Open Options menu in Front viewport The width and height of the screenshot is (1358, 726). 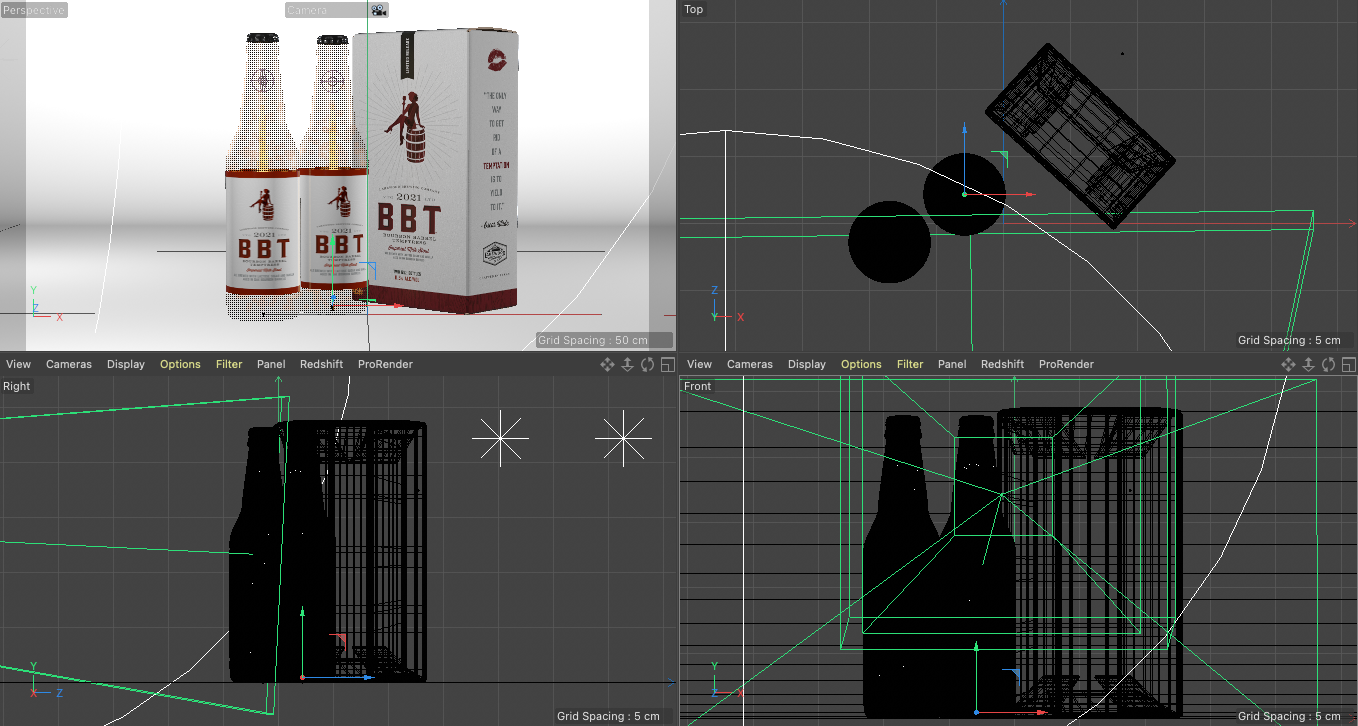pyautogui.click(x=861, y=364)
